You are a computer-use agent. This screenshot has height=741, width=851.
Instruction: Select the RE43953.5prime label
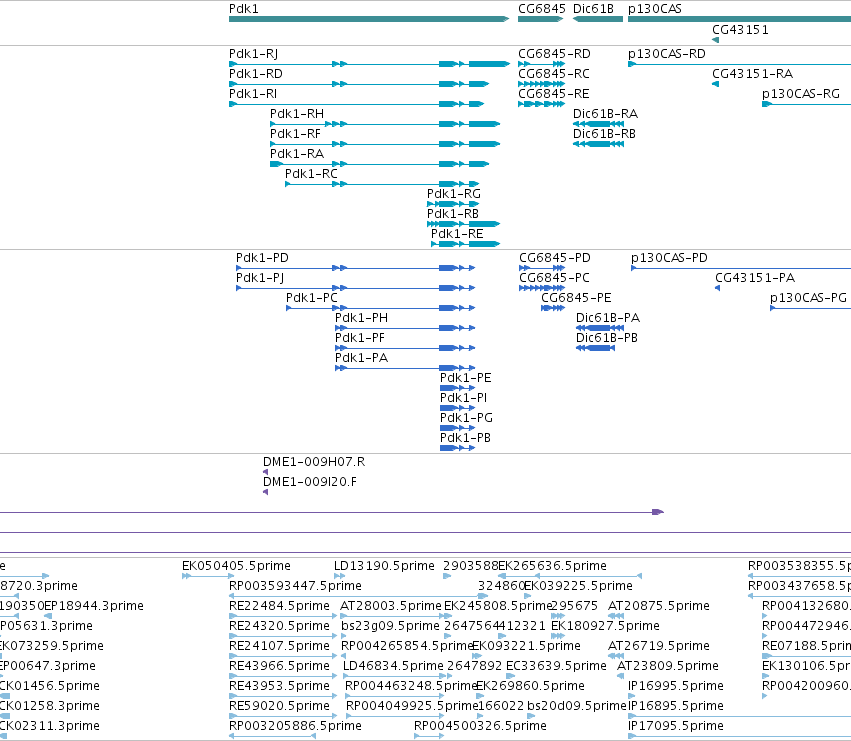pos(280,687)
